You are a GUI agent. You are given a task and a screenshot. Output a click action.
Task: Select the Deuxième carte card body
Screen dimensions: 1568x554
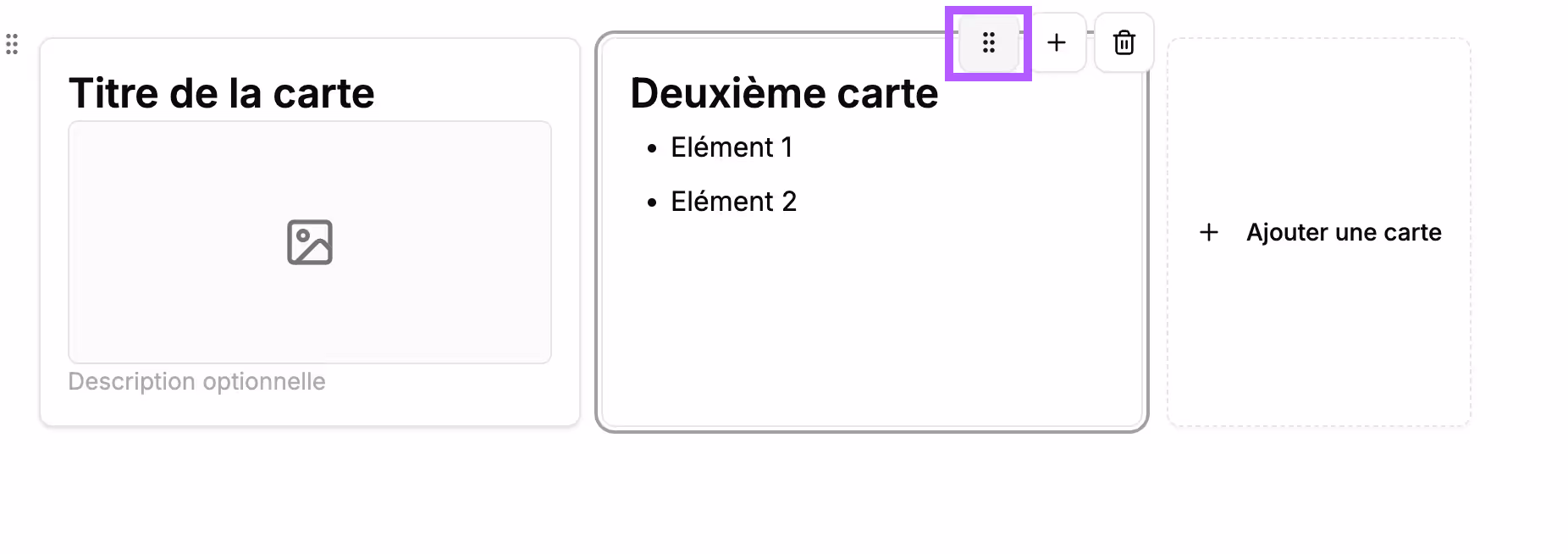(870, 254)
